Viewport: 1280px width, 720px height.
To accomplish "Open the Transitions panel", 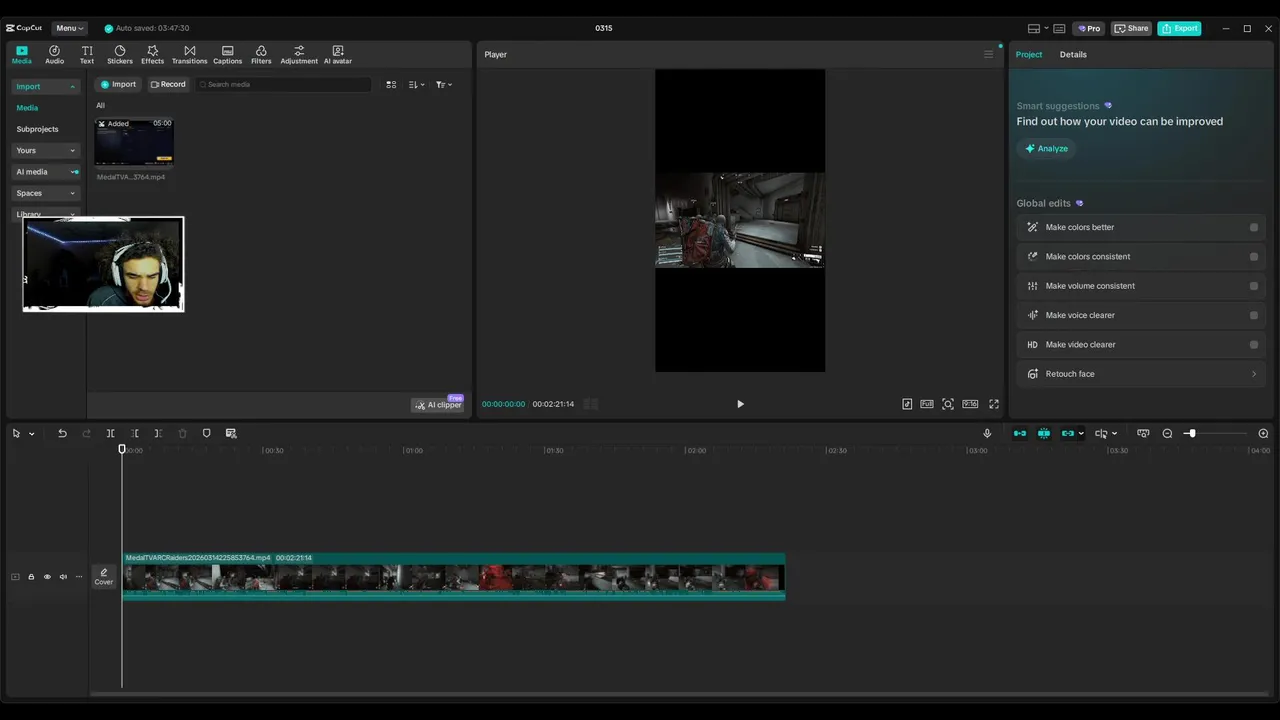I will [189, 54].
